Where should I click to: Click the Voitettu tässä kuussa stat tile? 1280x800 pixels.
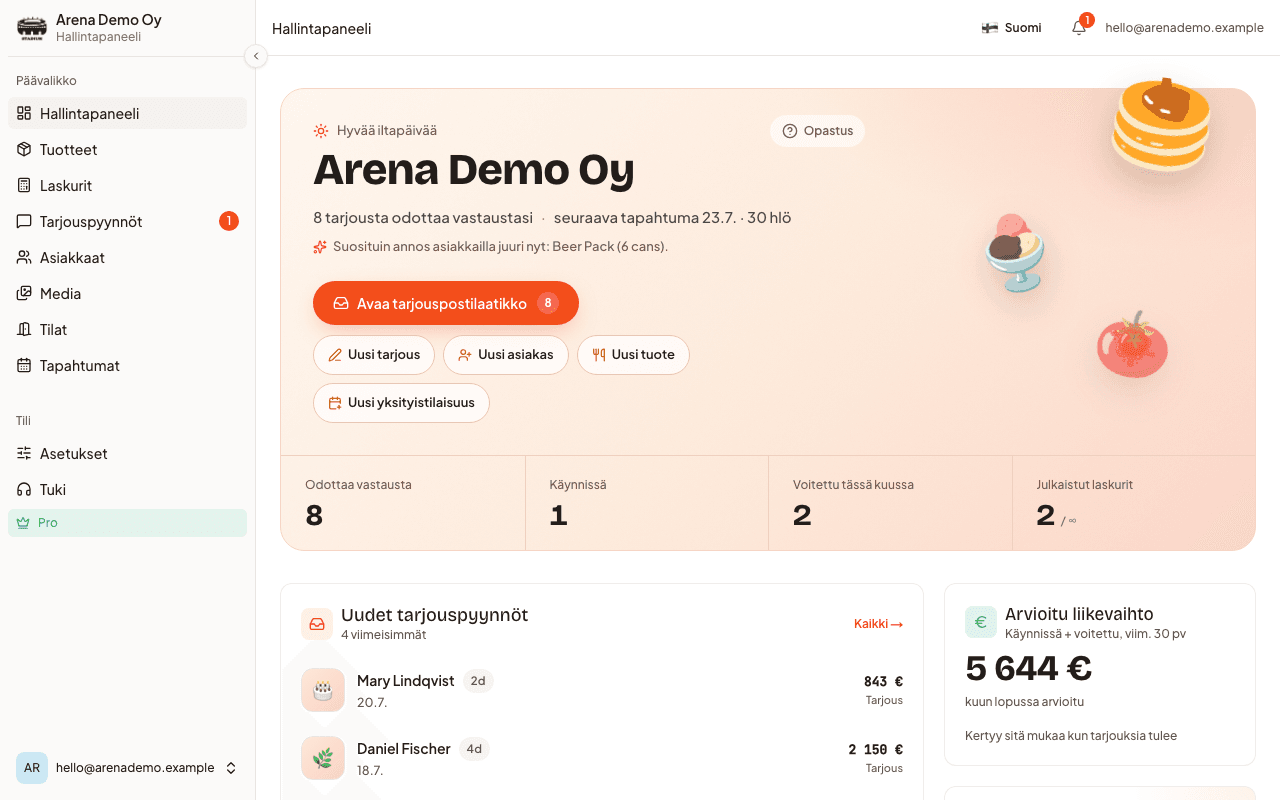(x=891, y=503)
